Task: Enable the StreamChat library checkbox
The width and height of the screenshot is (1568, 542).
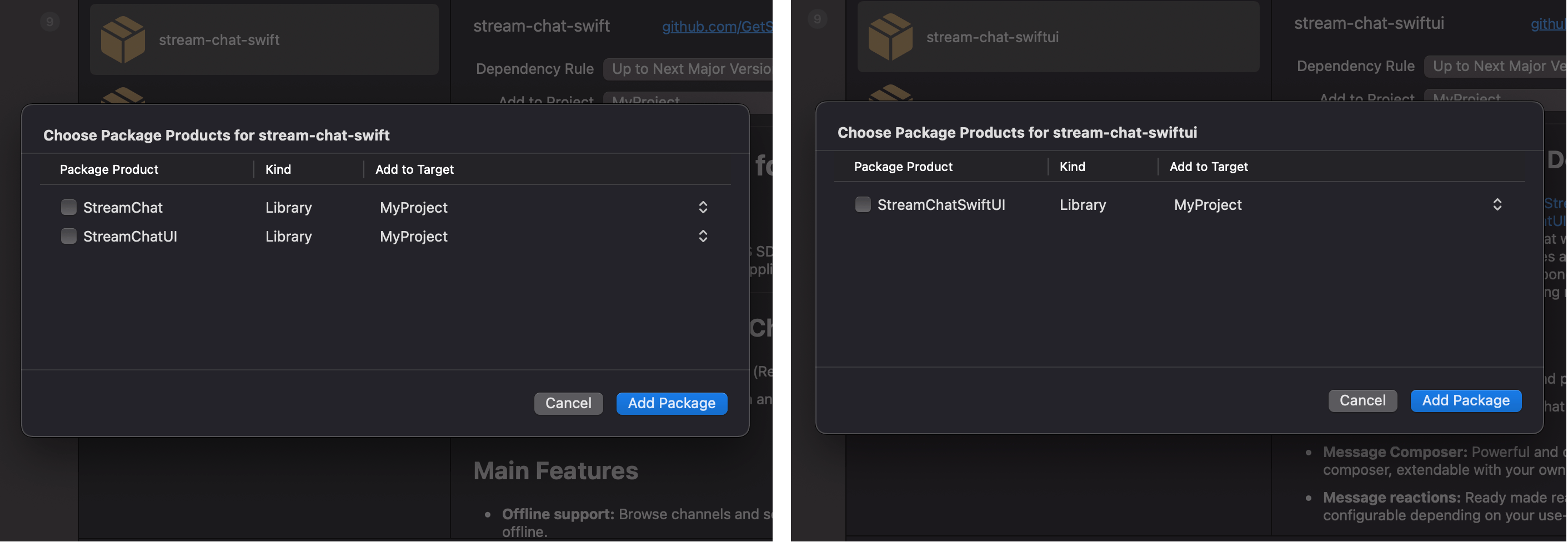Action: coord(69,207)
